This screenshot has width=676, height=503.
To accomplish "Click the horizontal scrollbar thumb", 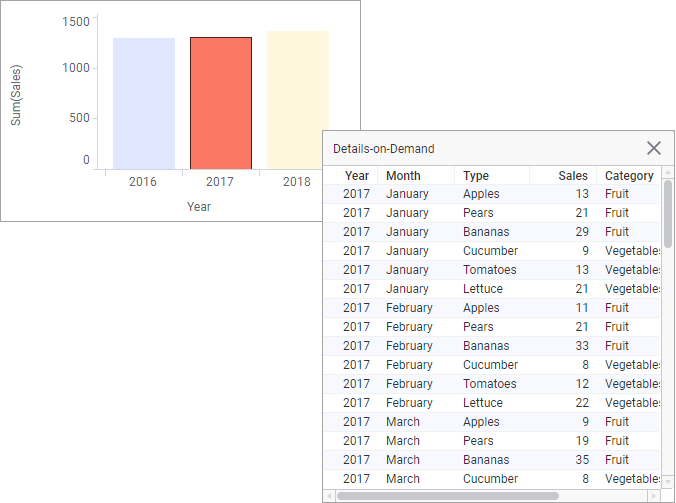I will (448, 495).
